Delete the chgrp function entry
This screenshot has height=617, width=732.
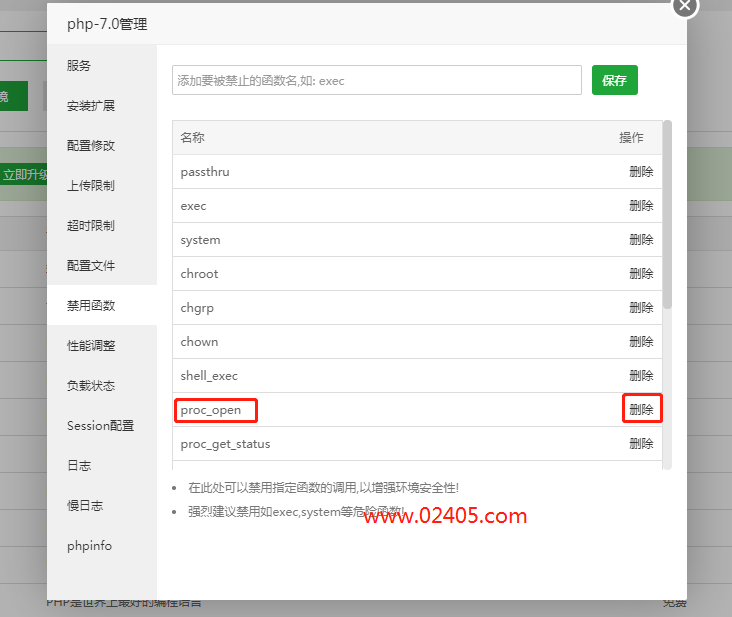(641, 308)
